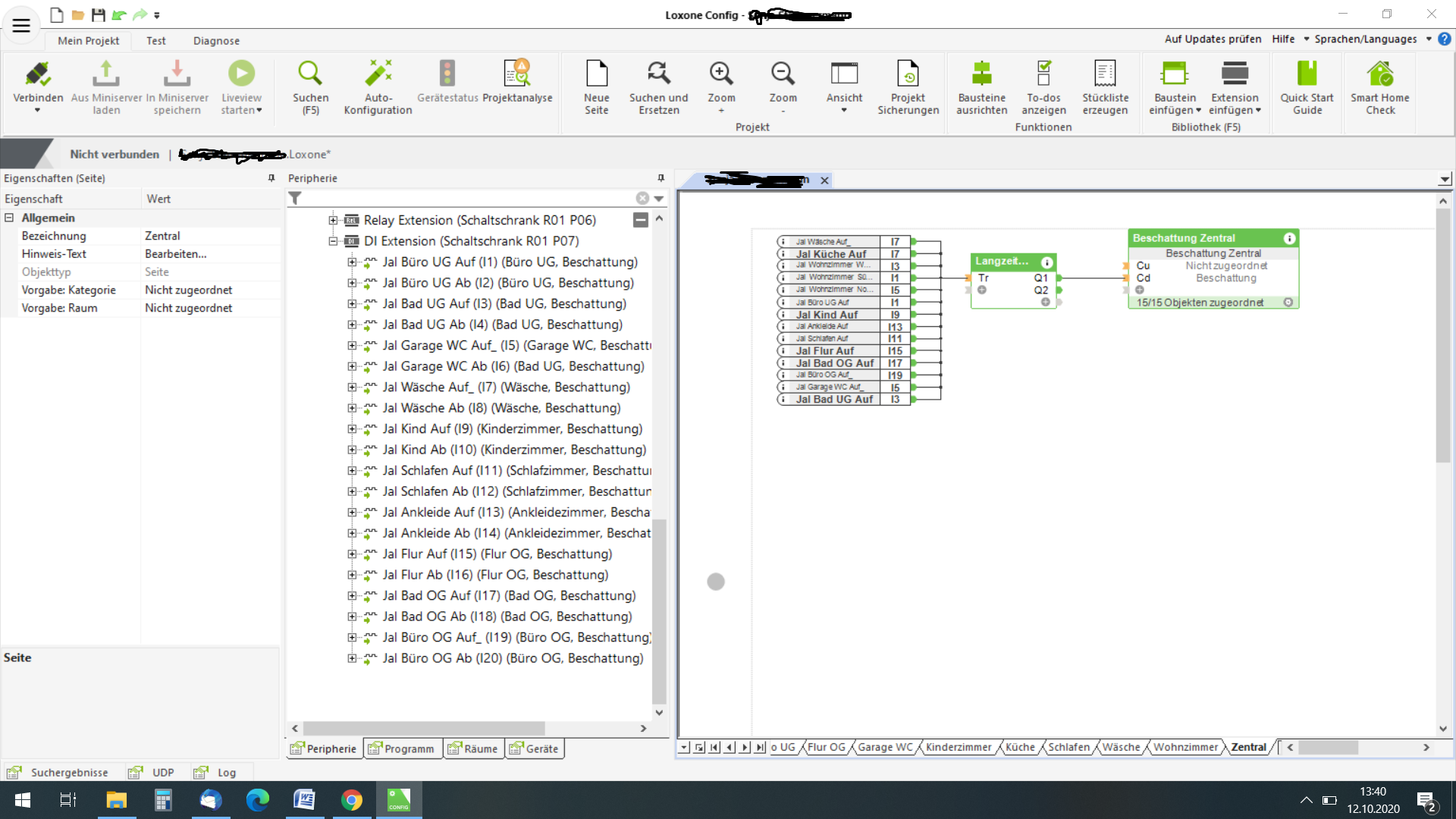
Task: Collapse the Allgemein property group
Action: click(10, 218)
